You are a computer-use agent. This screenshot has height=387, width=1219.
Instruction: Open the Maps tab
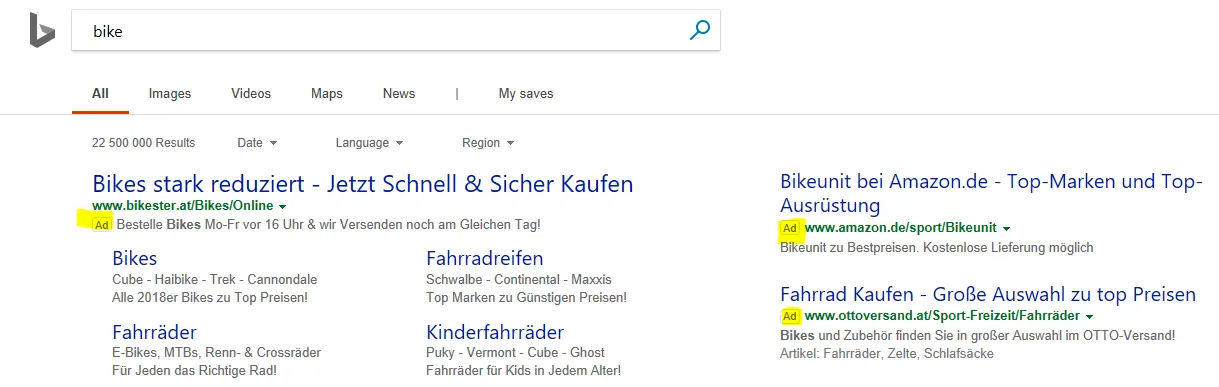tap(327, 94)
